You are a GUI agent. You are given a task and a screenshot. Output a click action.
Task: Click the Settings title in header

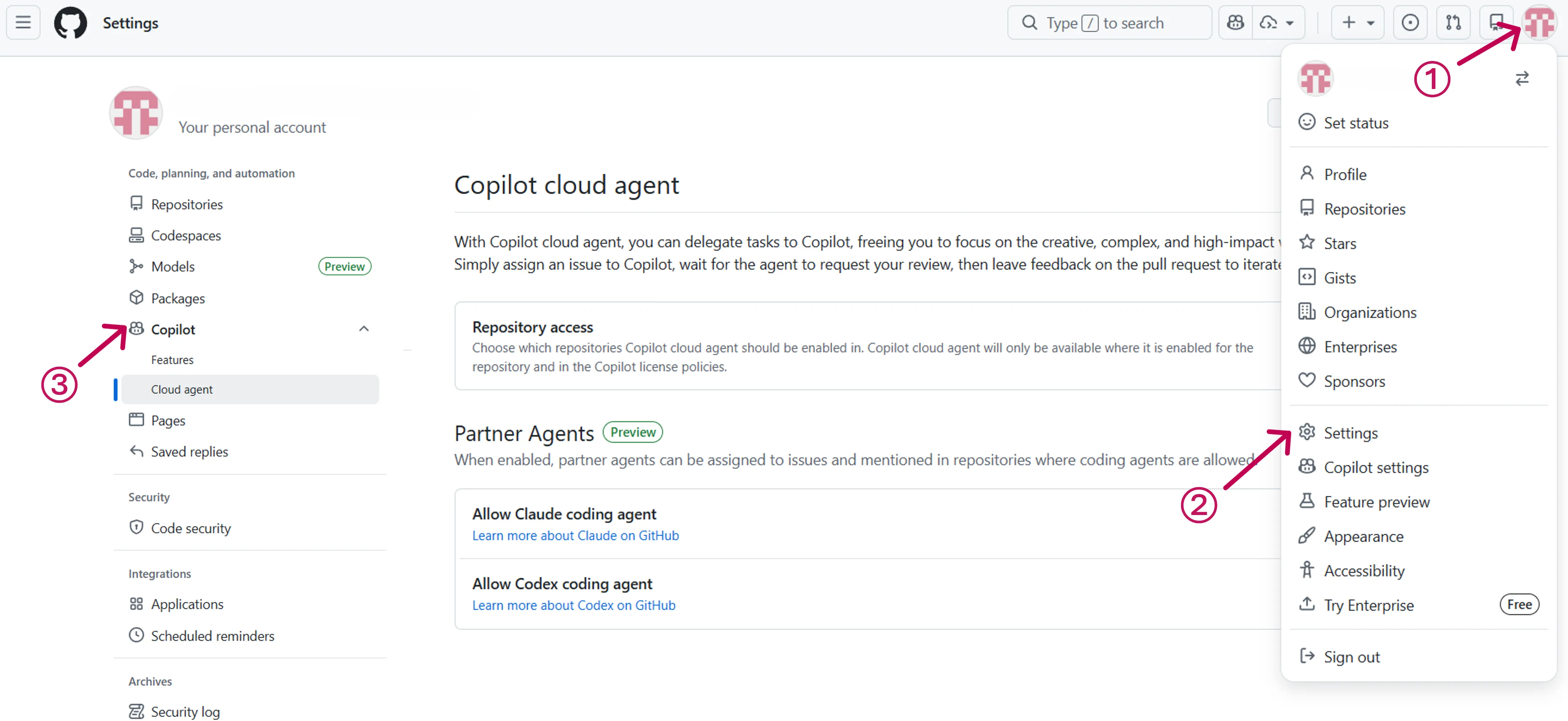pyautogui.click(x=130, y=23)
